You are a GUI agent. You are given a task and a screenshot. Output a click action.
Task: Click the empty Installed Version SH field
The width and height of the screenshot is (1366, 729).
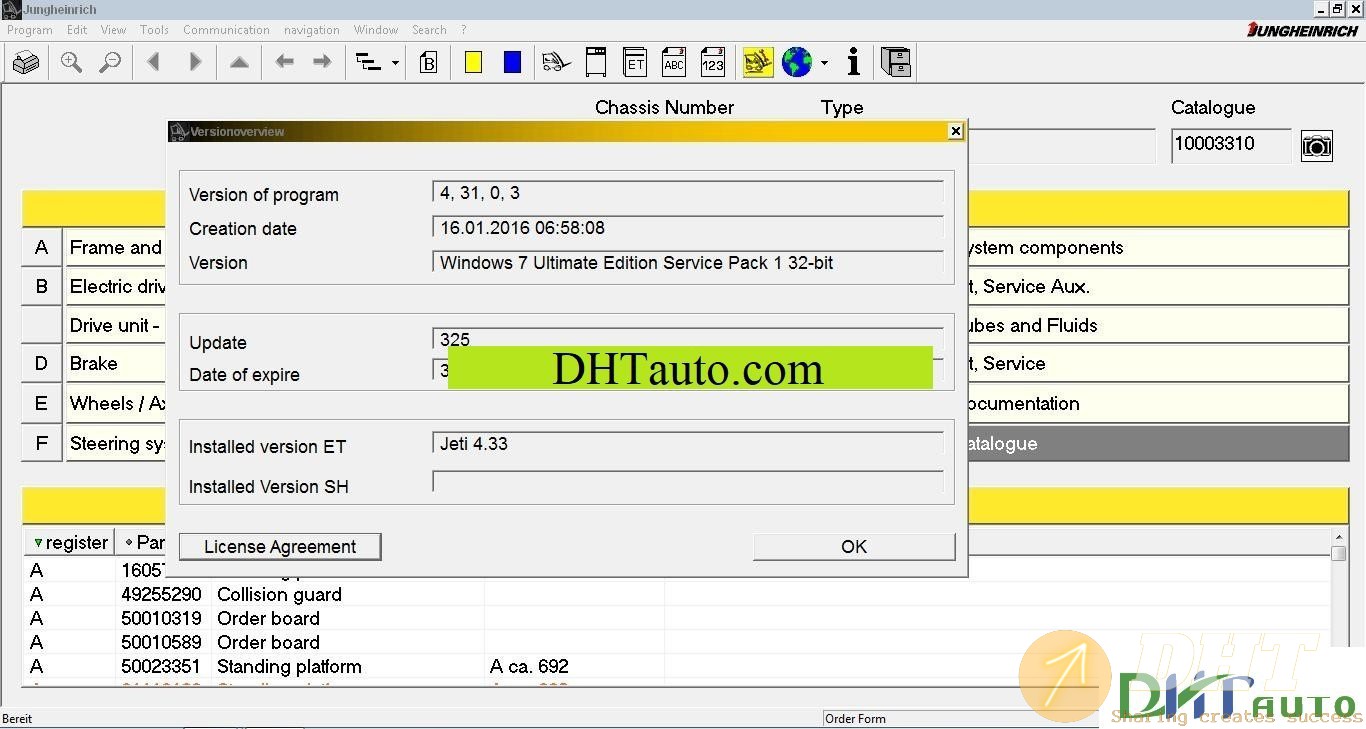click(688, 482)
